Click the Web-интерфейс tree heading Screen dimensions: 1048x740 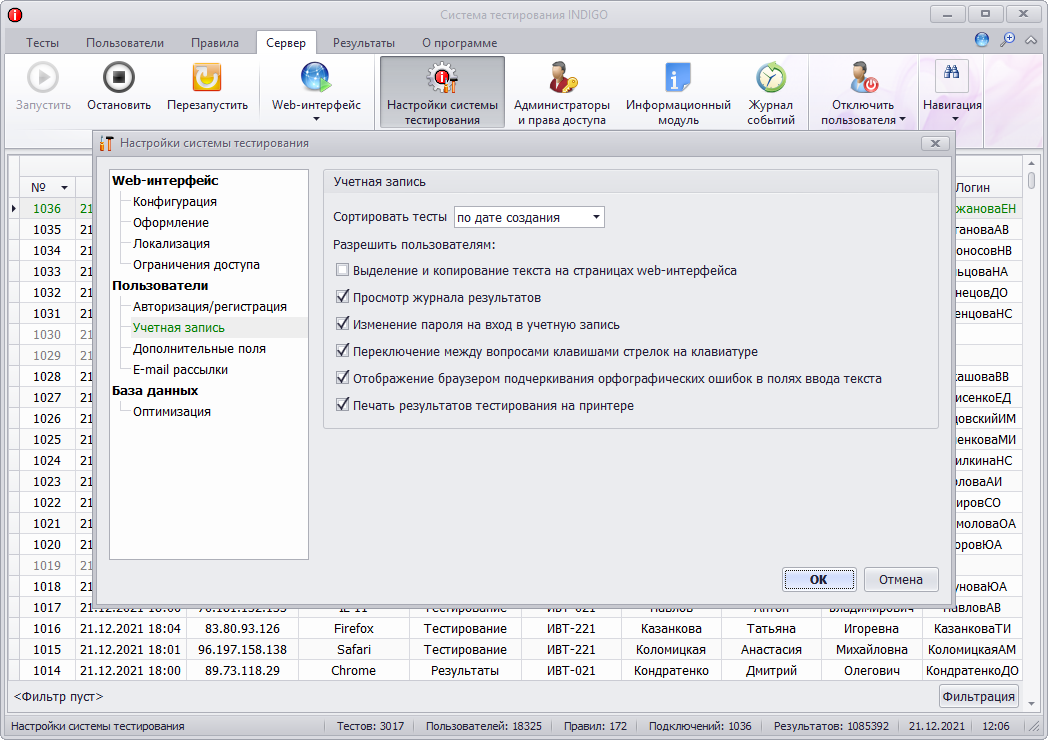point(165,180)
